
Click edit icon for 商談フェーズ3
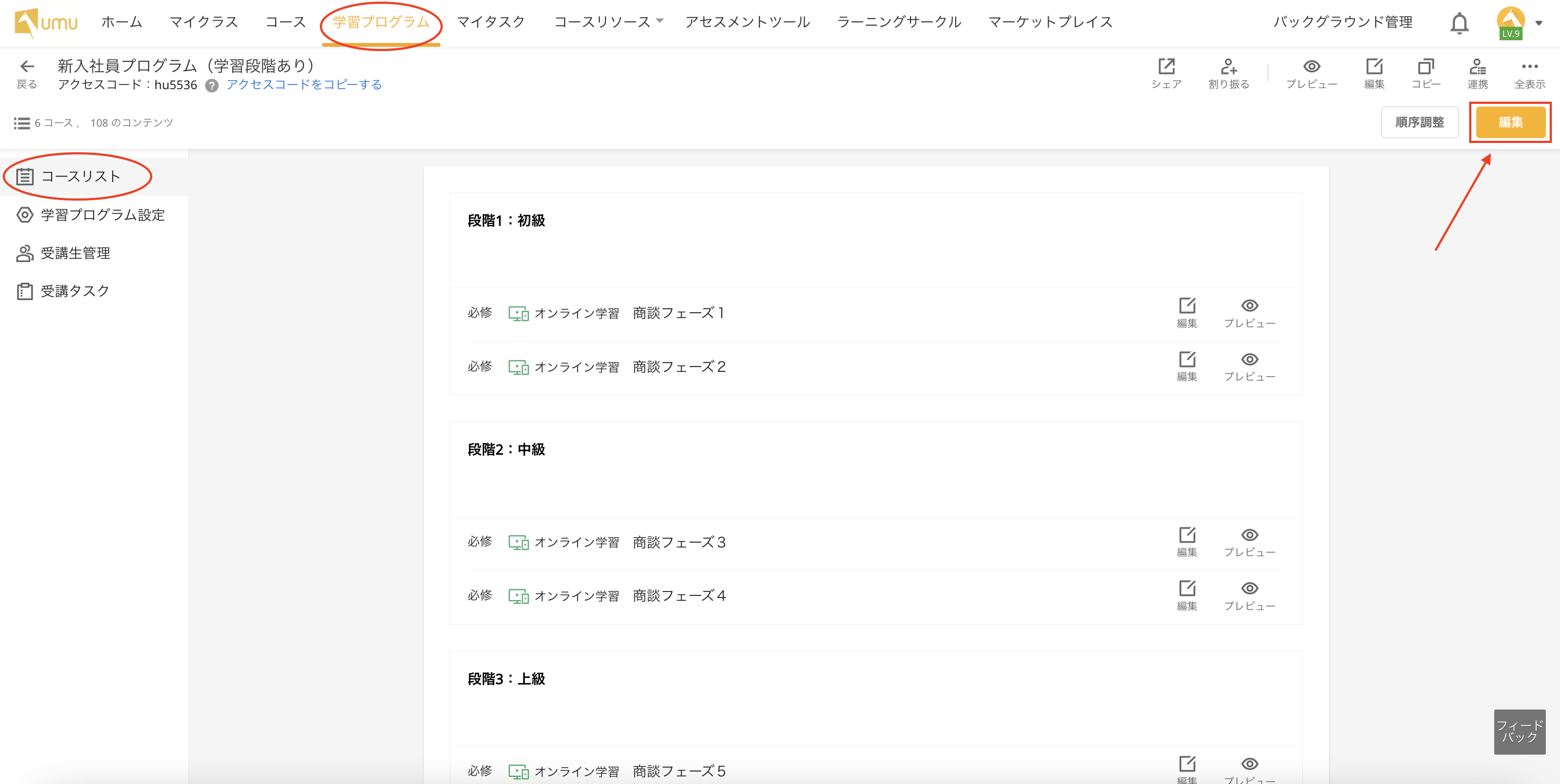pyautogui.click(x=1186, y=535)
